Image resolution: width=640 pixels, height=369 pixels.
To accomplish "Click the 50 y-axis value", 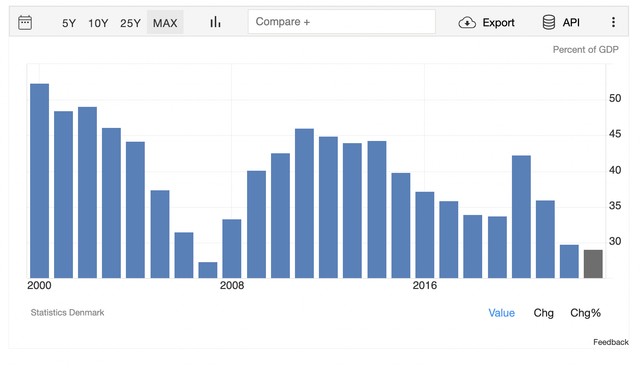I will pyautogui.click(x=615, y=98).
